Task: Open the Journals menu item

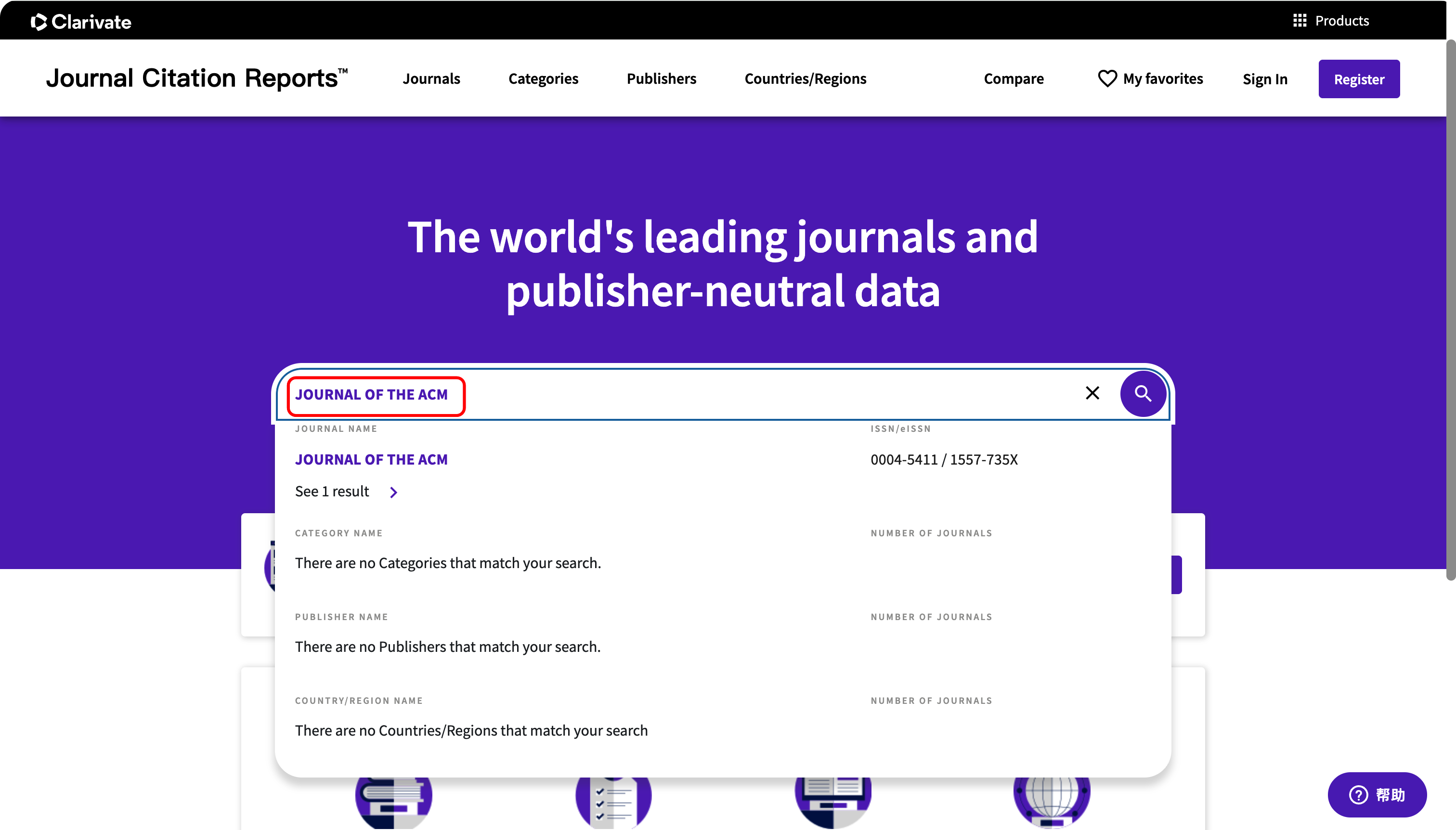Action: pyautogui.click(x=431, y=78)
